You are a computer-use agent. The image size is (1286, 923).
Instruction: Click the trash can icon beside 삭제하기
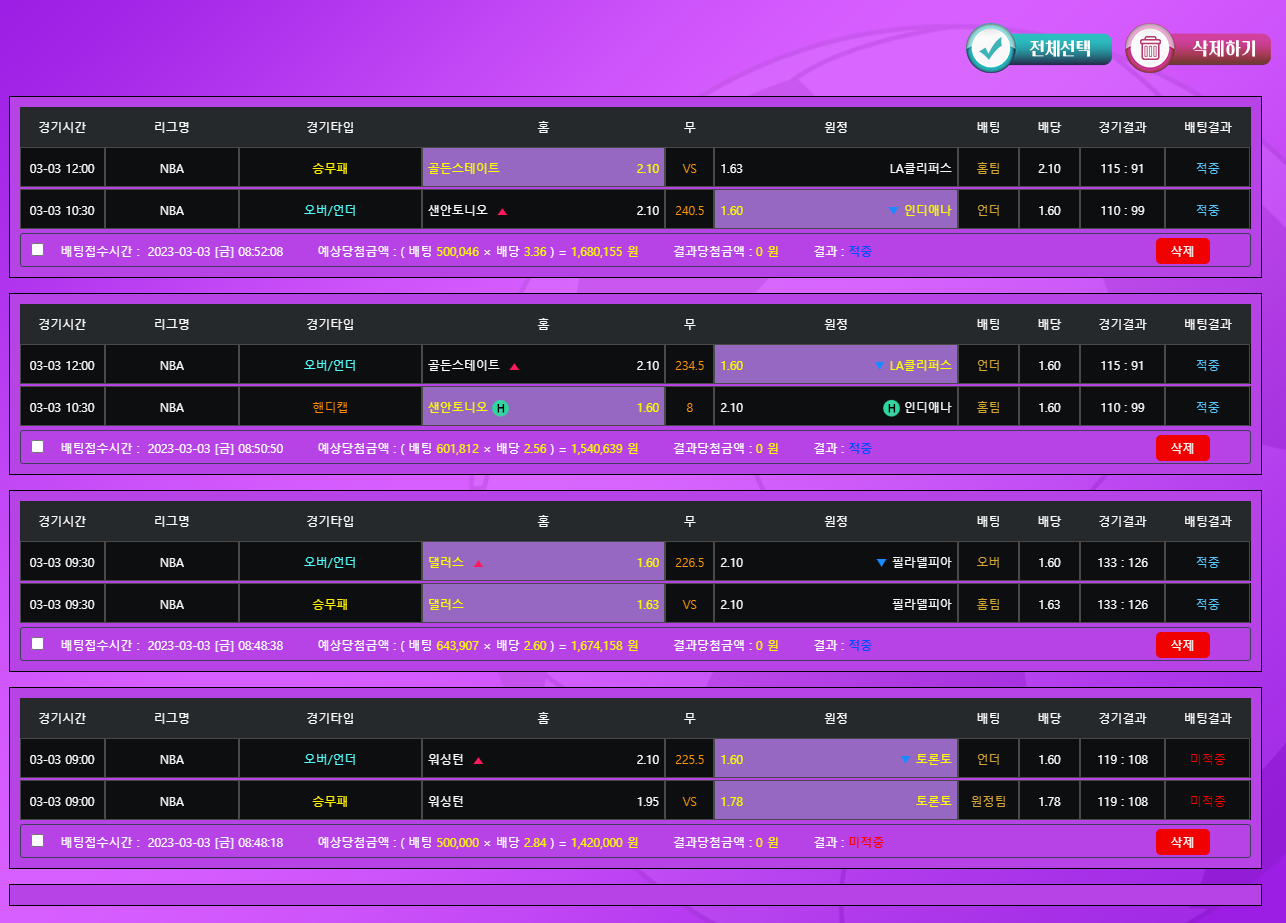1150,48
